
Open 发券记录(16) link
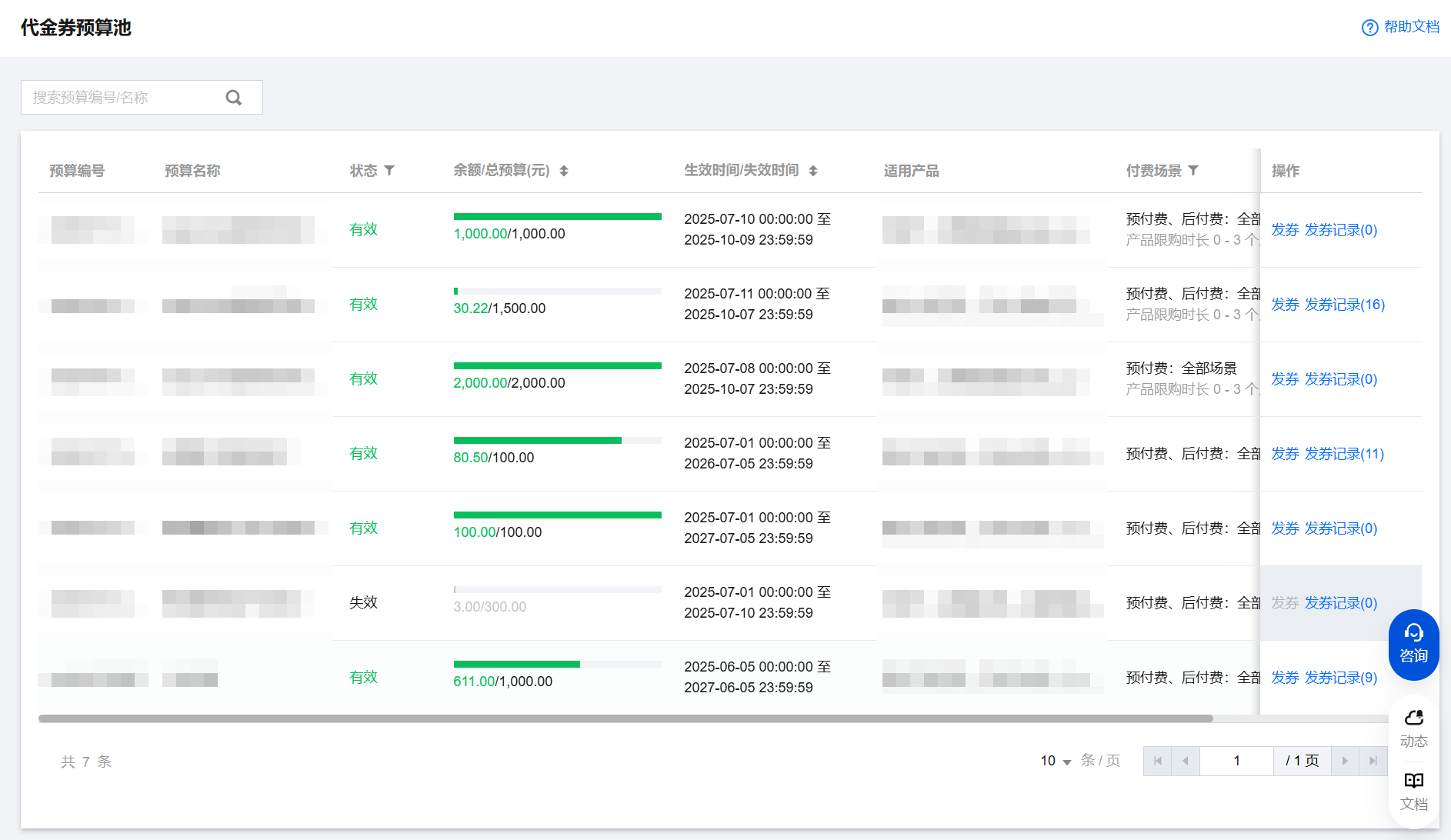pos(1344,305)
